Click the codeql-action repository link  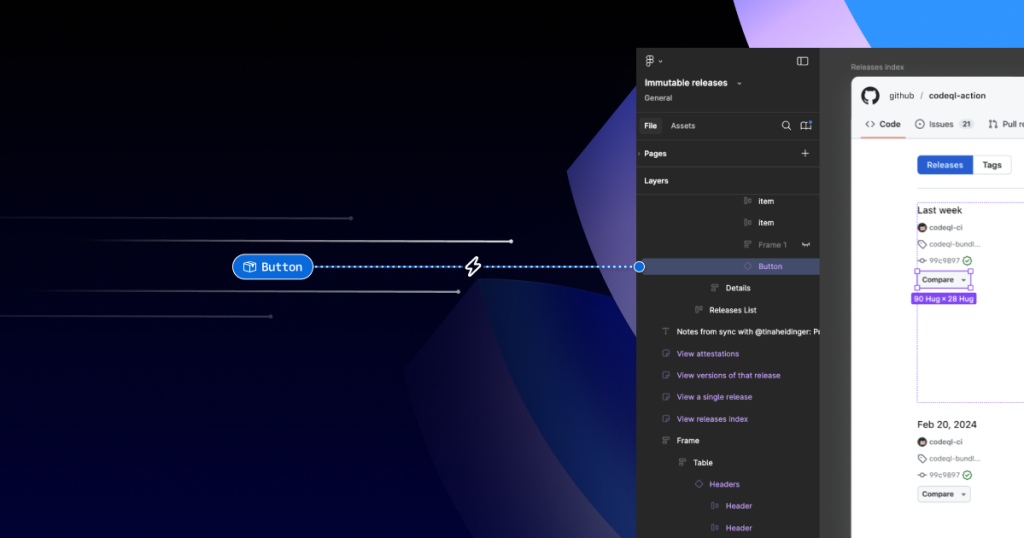pos(957,96)
